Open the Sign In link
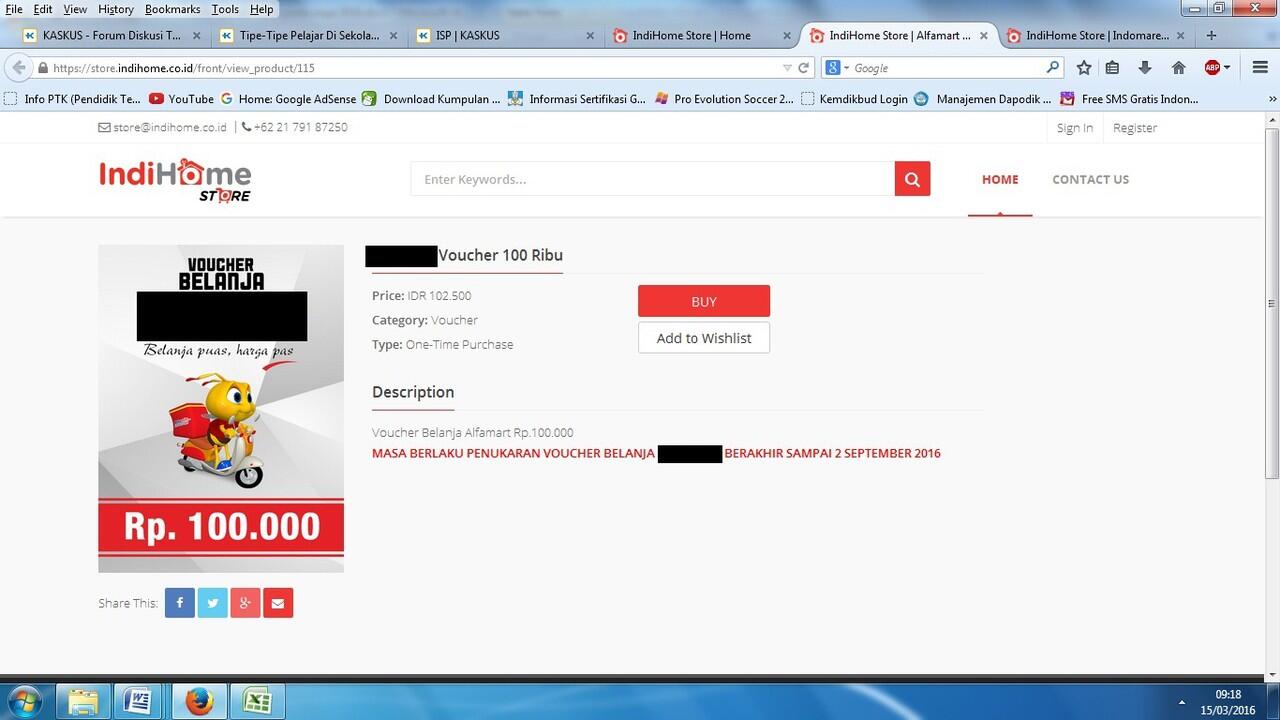Image resolution: width=1280 pixels, height=720 pixels. click(1075, 128)
